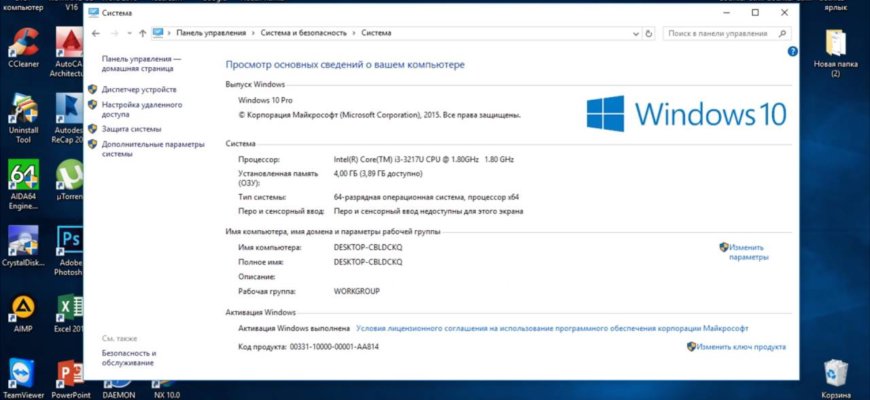This screenshot has height=400, width=870.
Task: Open the Корзина recycle bin icon
Action: click(835, 374)
